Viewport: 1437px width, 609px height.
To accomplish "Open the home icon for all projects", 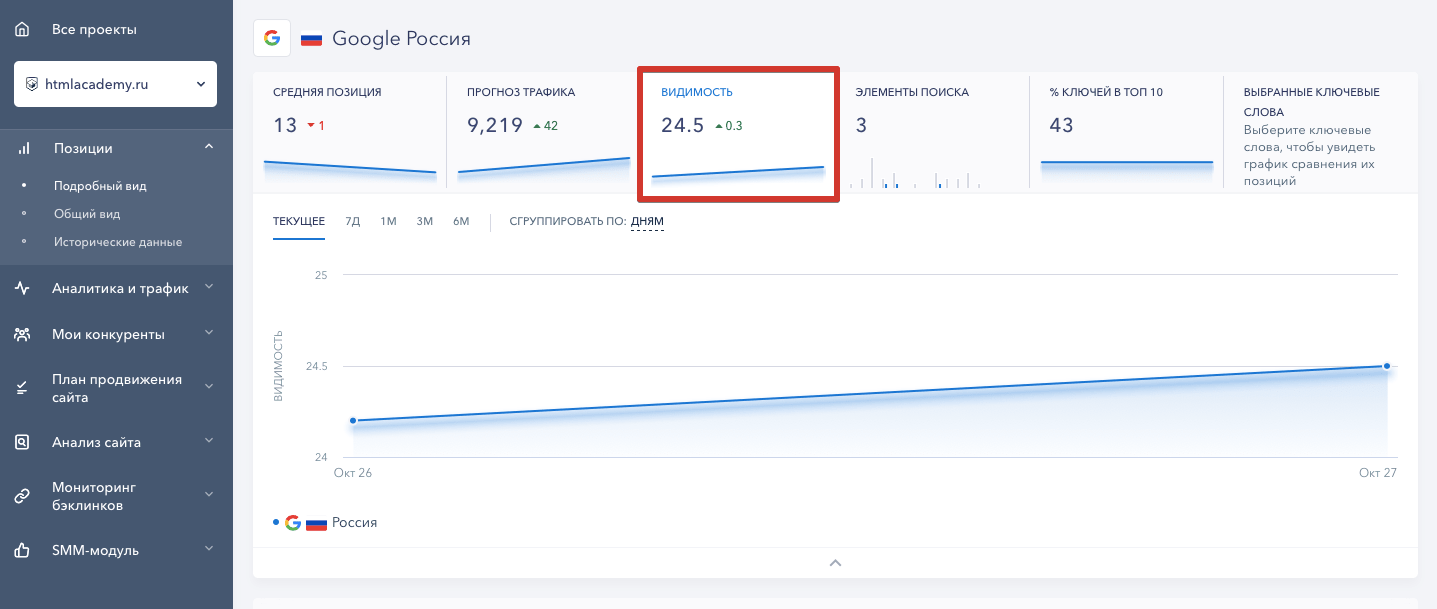I will 22,29.
